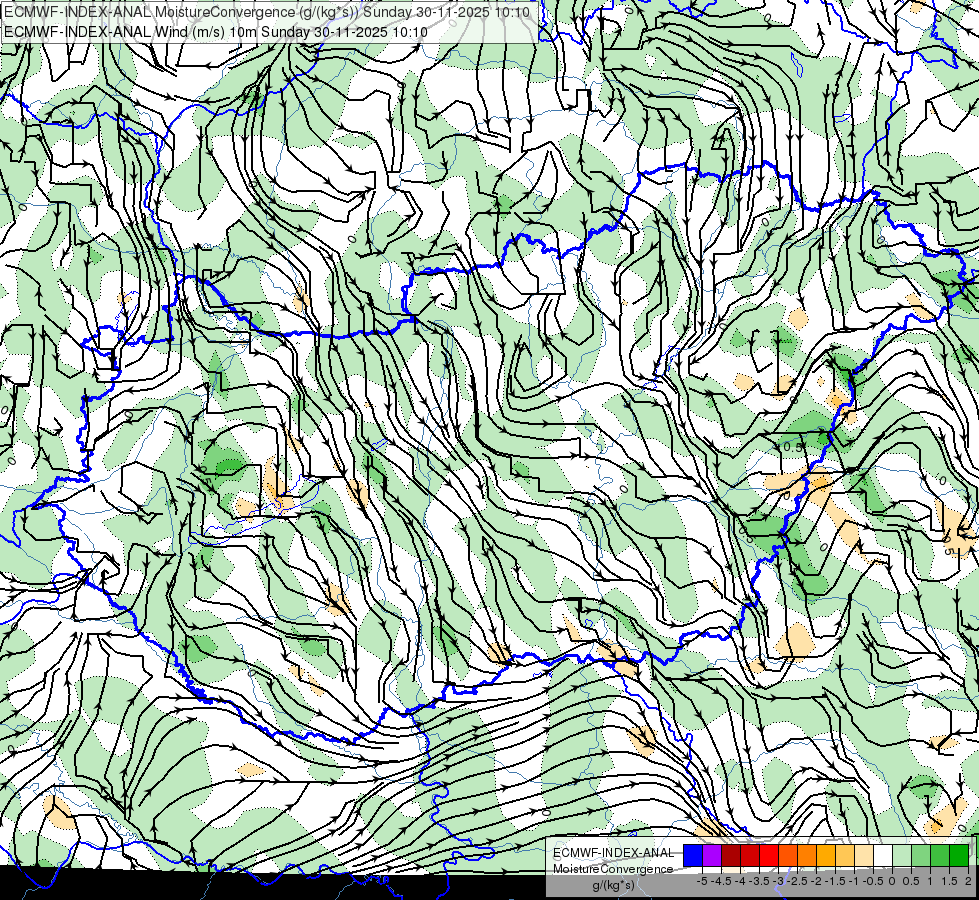Click the MoistureConvergence title line at top

267,12
